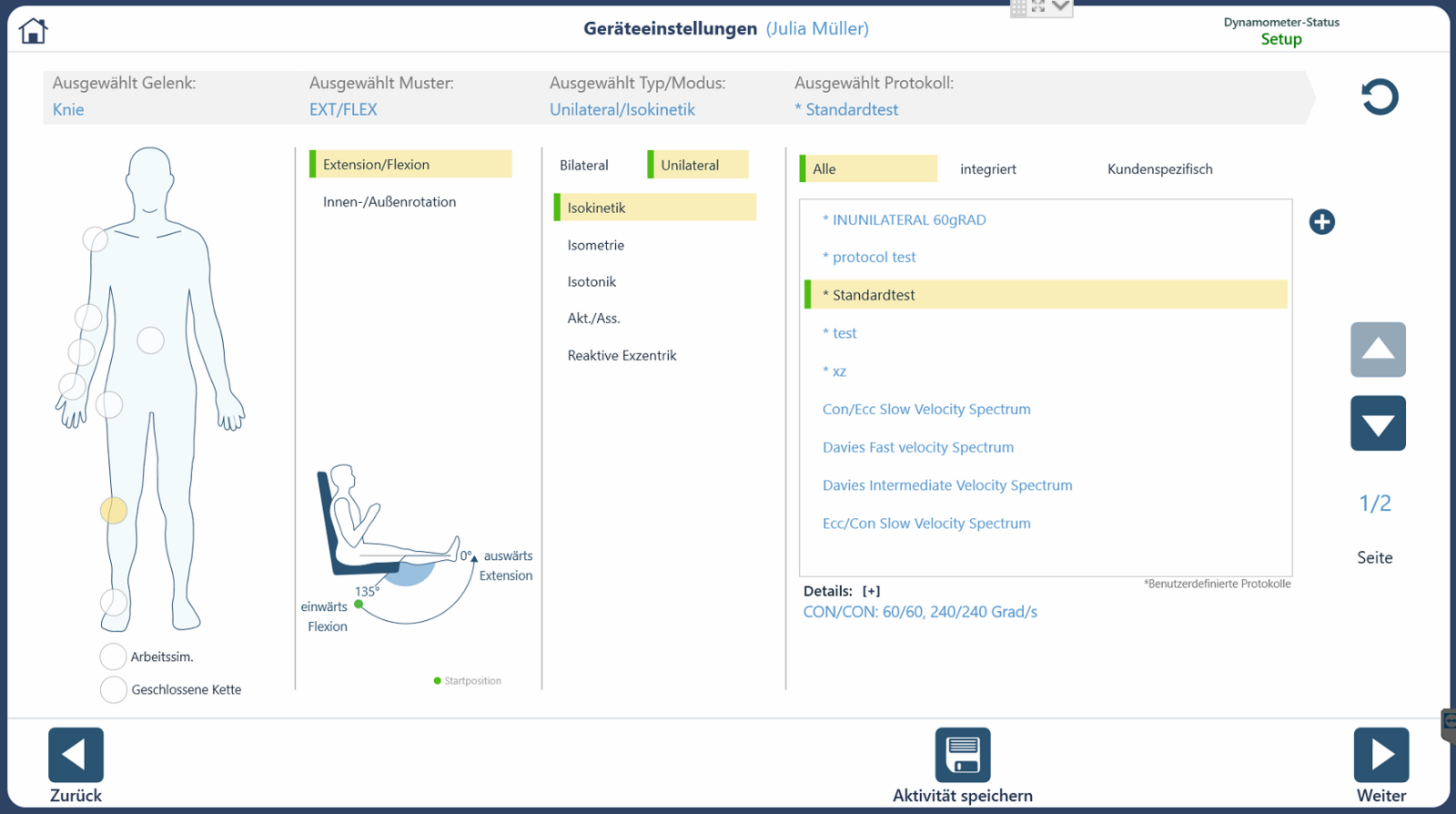The width and height of the screenshot is (1456, 814).
Task: Select the Arbeitssim. radio button
Action: click(113, 656)
